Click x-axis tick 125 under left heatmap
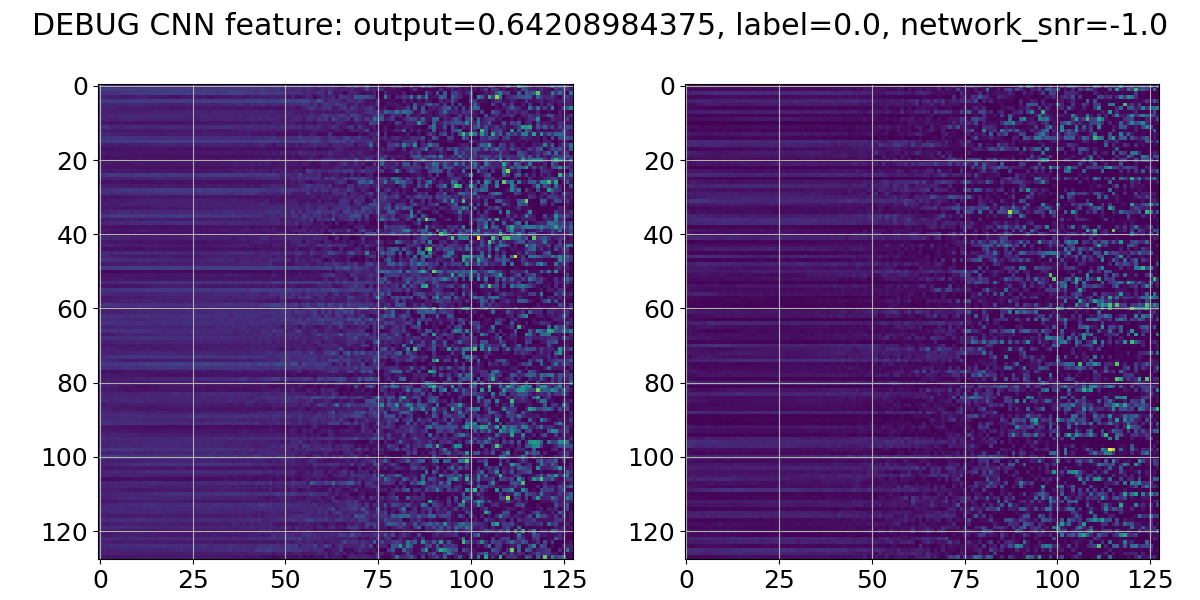 click(x=563, y=579)
